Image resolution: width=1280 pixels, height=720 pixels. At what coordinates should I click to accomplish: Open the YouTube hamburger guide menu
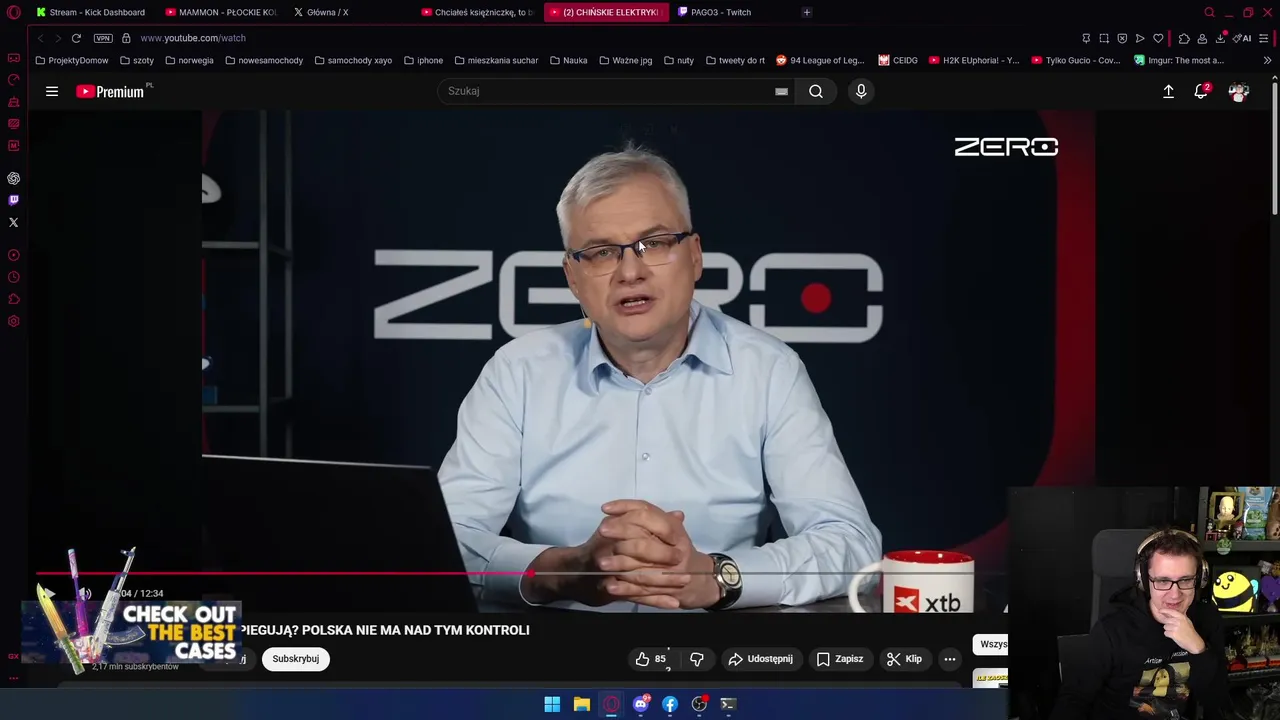point(52,91)
